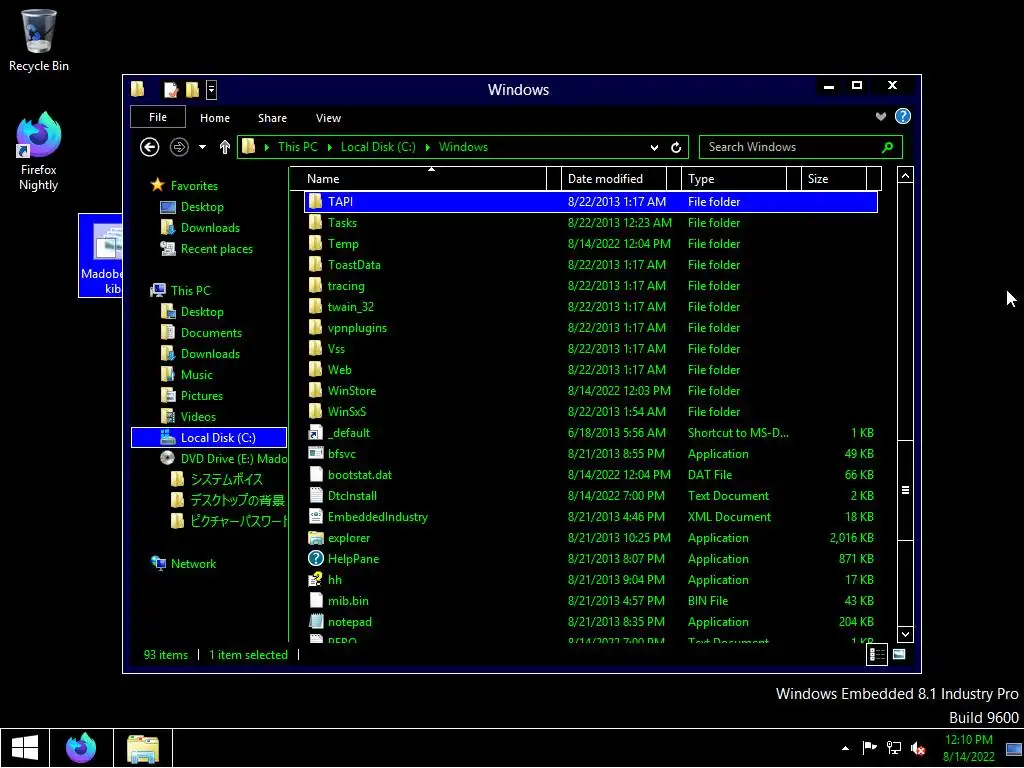Refresh the Windows folder view
The width and height of the screenshot is (1024, 768).
[676, 148]
